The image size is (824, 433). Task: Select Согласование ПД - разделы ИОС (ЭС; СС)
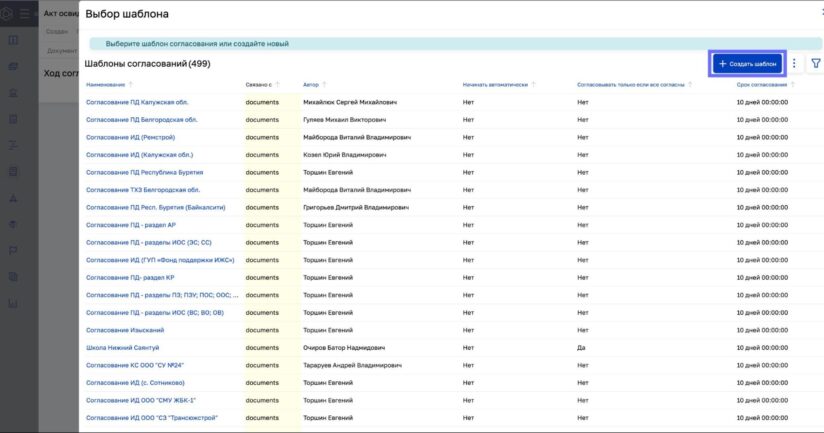149,243
